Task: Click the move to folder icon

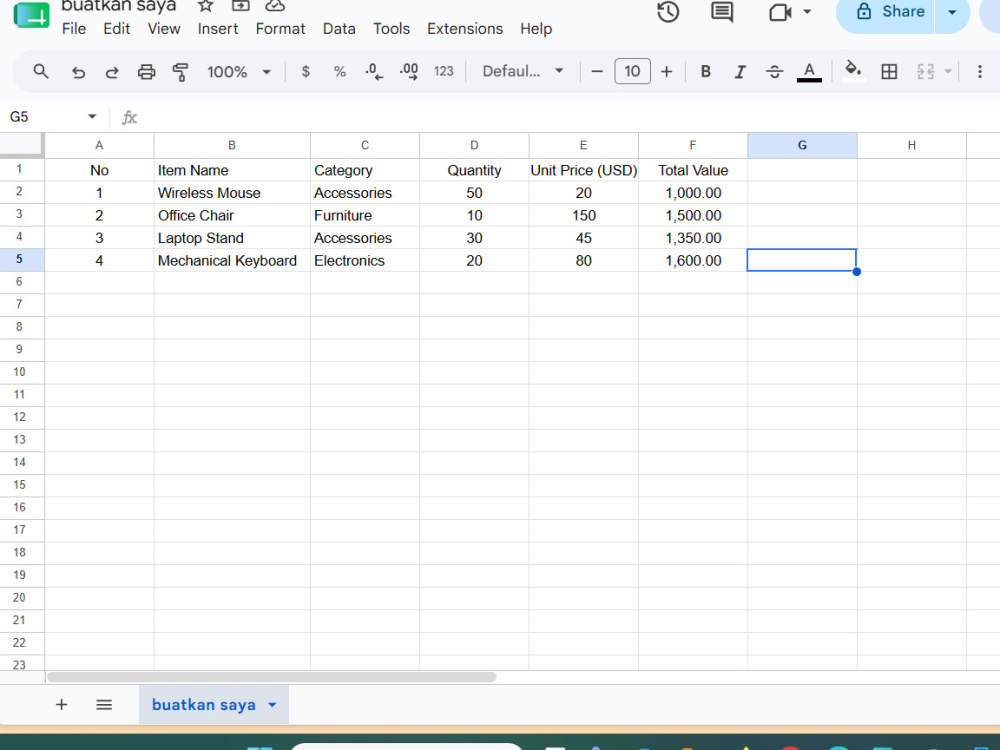Action: point(240,6)
